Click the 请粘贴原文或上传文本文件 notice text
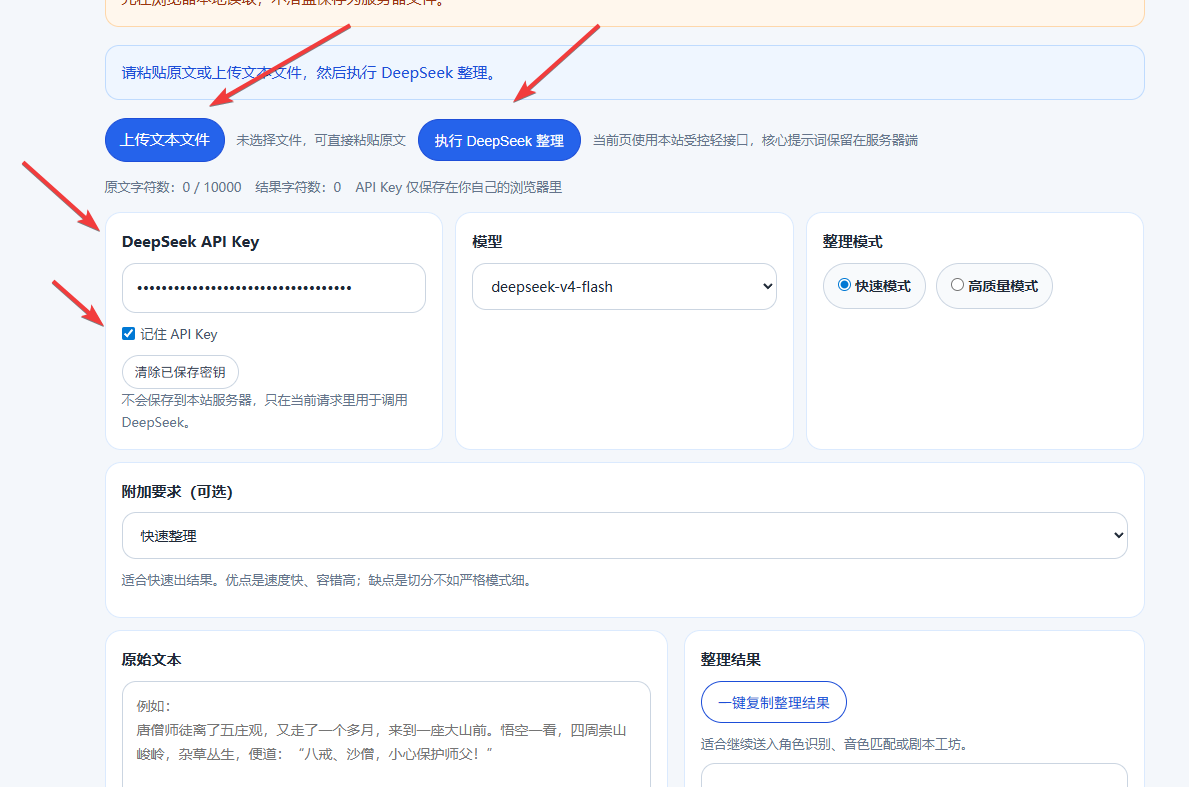Viewport: 1189px width, 787px height. click(310, 73)
